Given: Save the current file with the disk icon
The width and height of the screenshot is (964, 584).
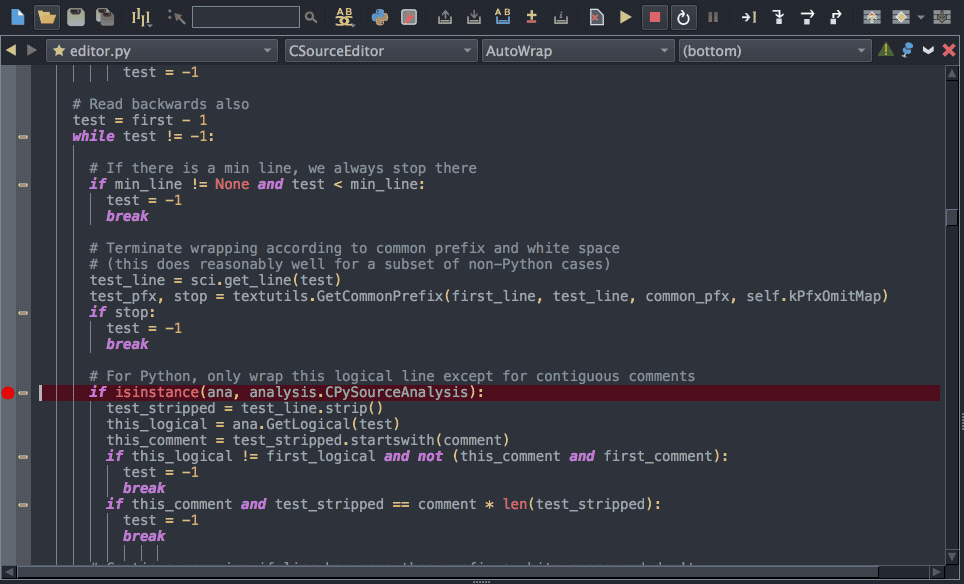Looking at the screenshot, I should pyautogui.click(x=76, y=17).
